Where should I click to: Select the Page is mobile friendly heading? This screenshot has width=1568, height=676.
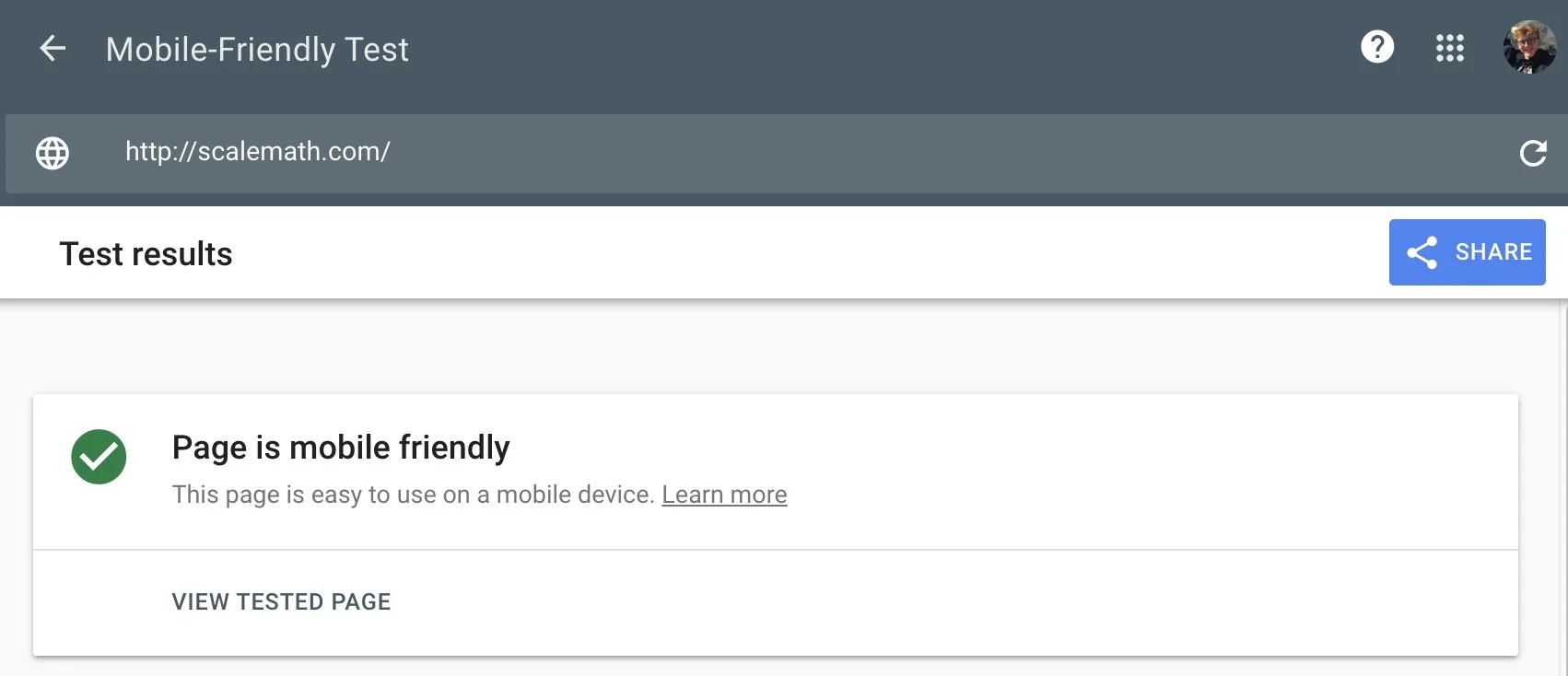[x=340, y=447]
